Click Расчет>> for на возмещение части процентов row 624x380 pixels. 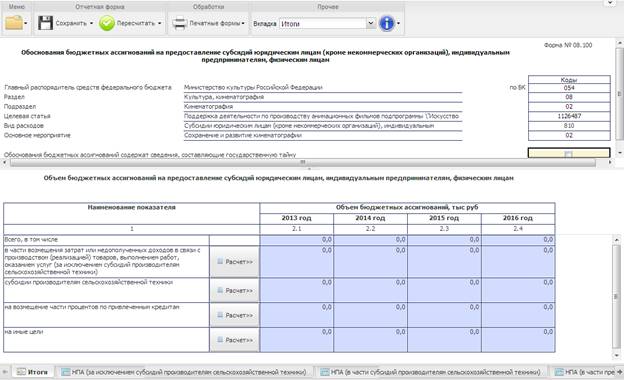(x=235, y=315)
